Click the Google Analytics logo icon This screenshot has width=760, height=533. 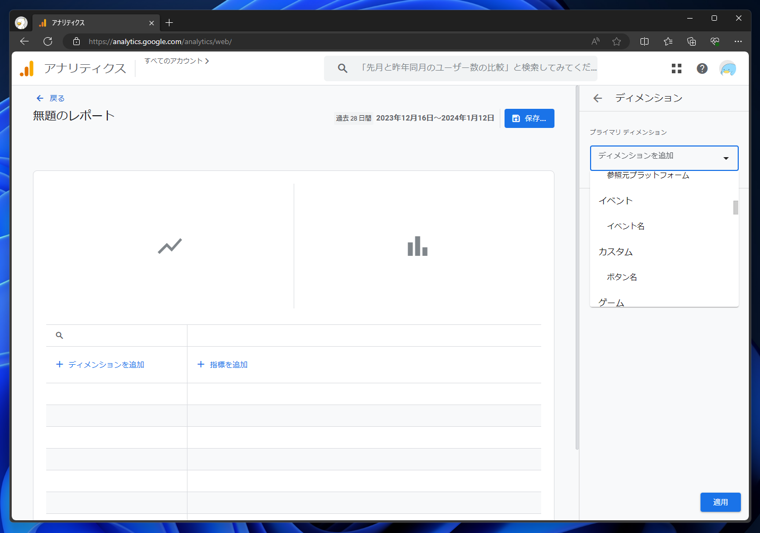tap(27, 68)
